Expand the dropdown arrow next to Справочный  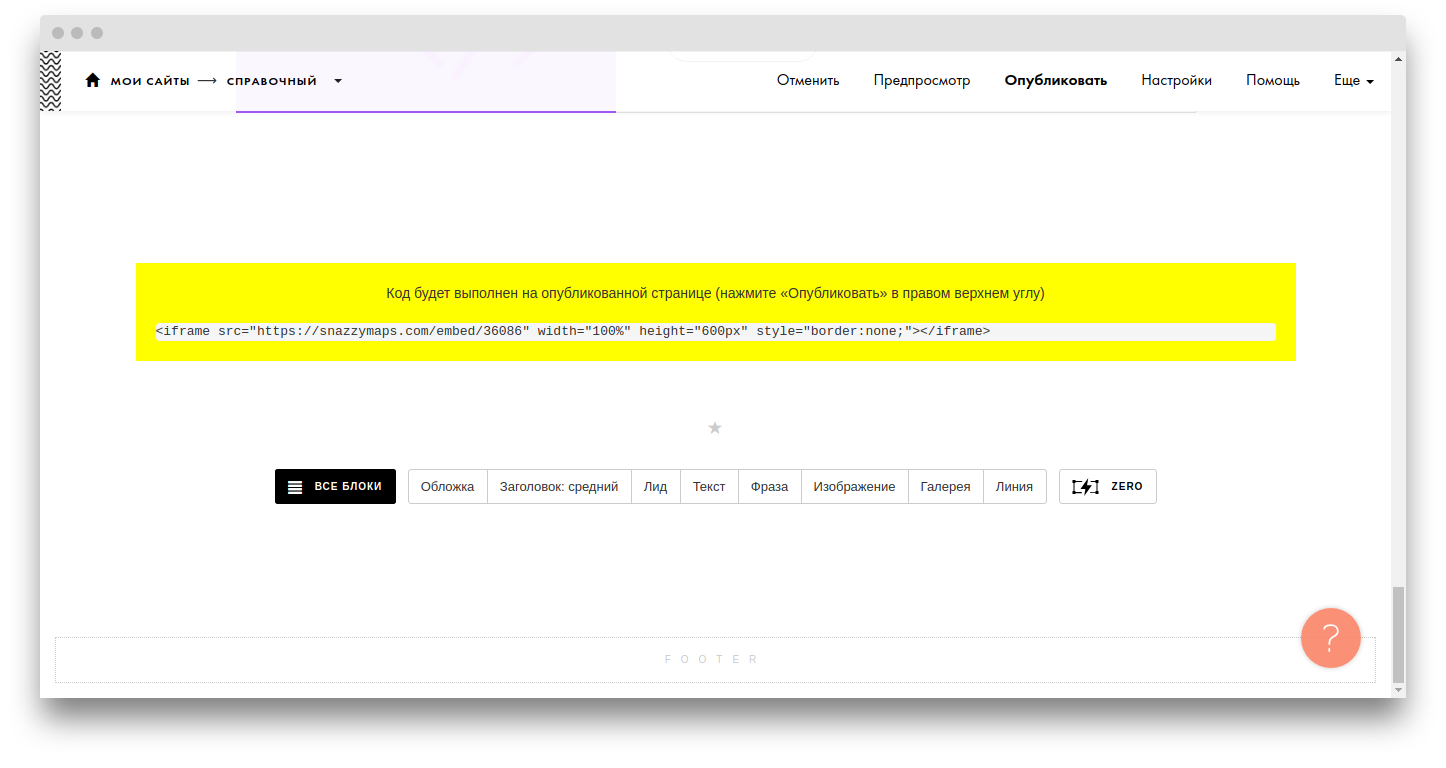pyautogui.click(x=338, y=81)
